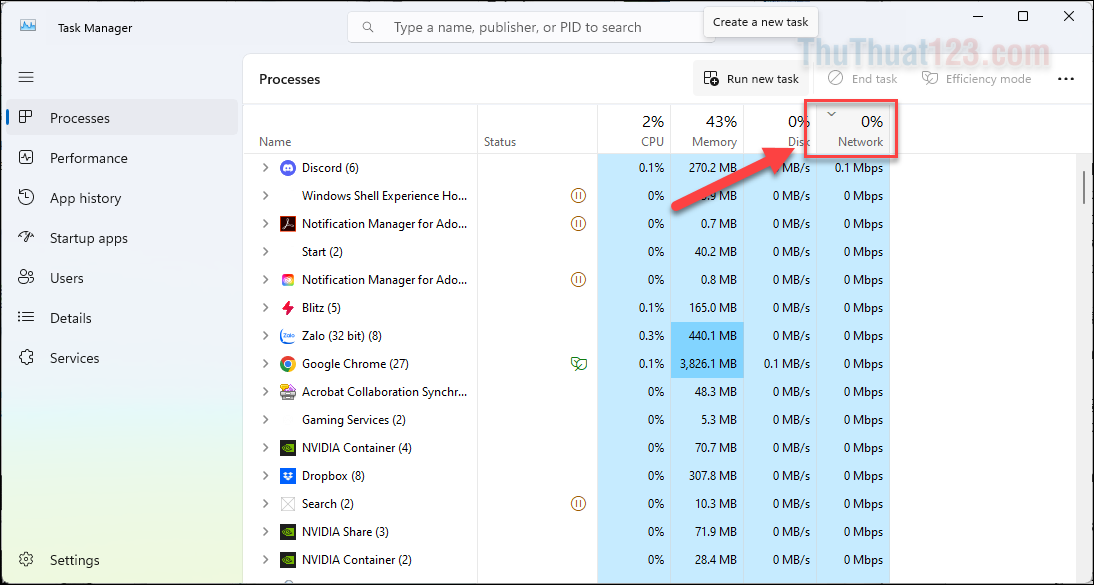Viewport: 1094px width, 585px height.
Task: Open the Services tab
Action: point(122,358)
